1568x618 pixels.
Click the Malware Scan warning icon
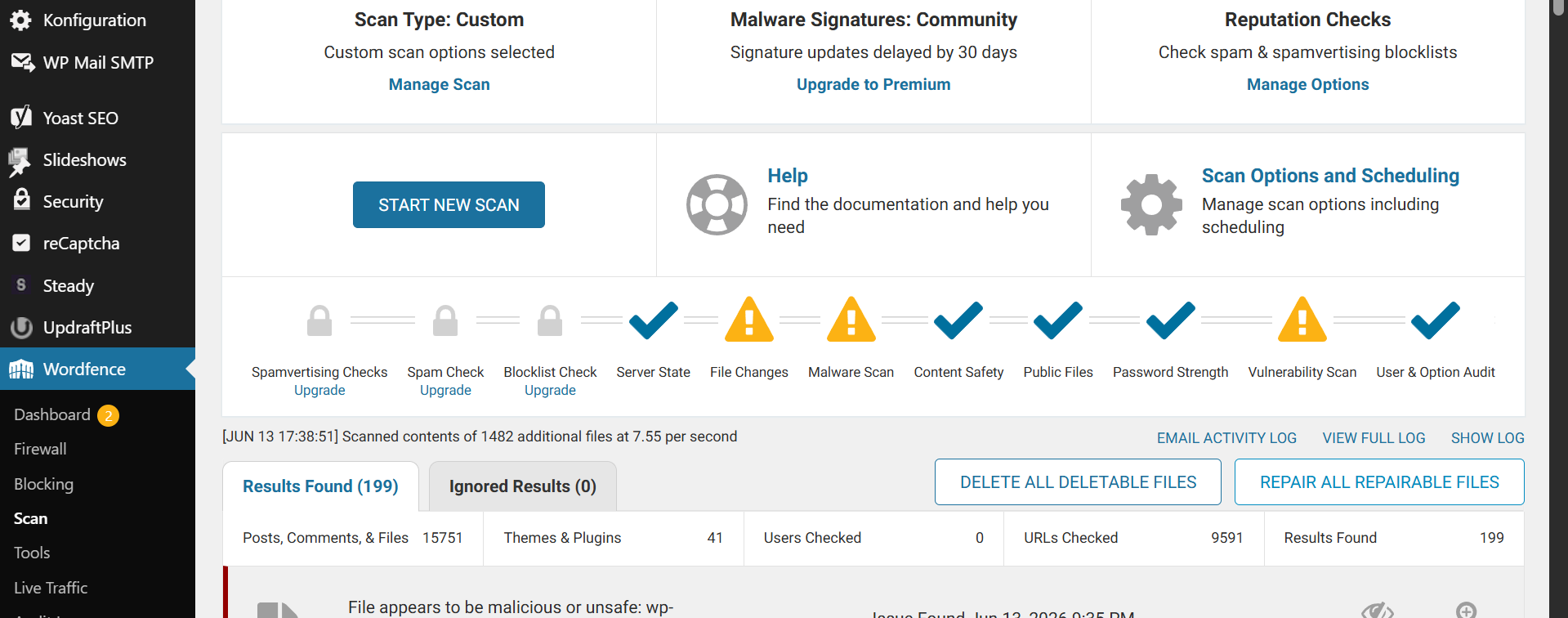[851, 320]
